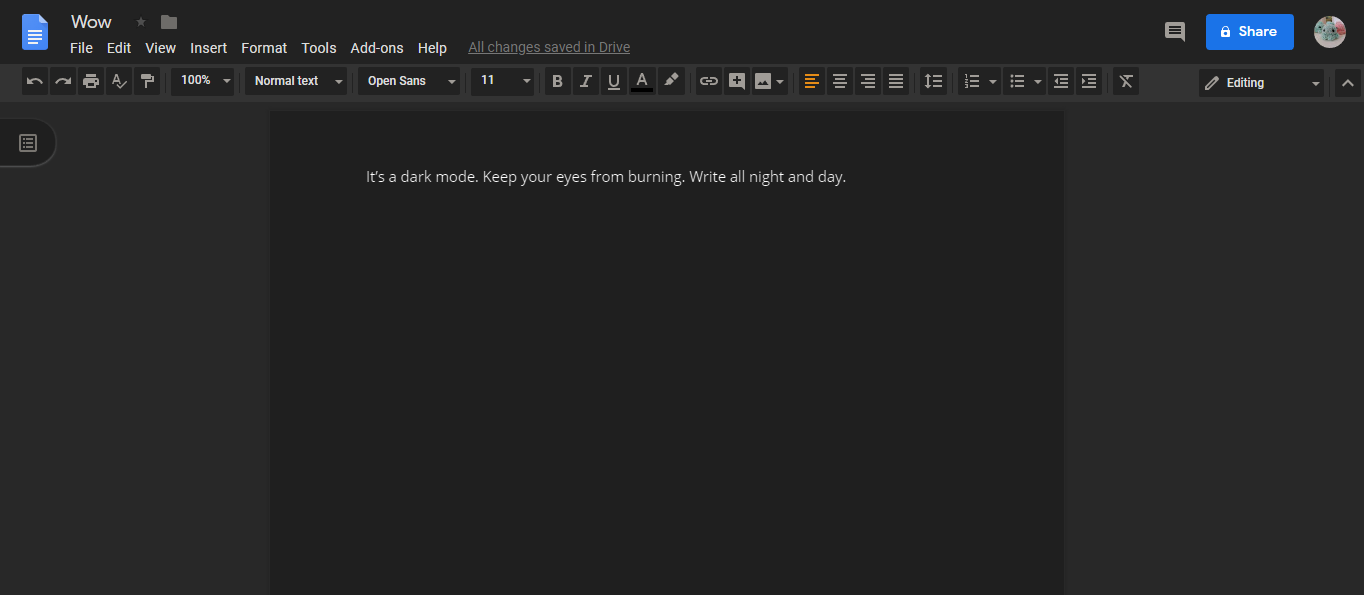The width and height of the screenshot is (1364, 595).
Task: Open the Help menu
Action: pyautogui.click(x=432, y=48)
